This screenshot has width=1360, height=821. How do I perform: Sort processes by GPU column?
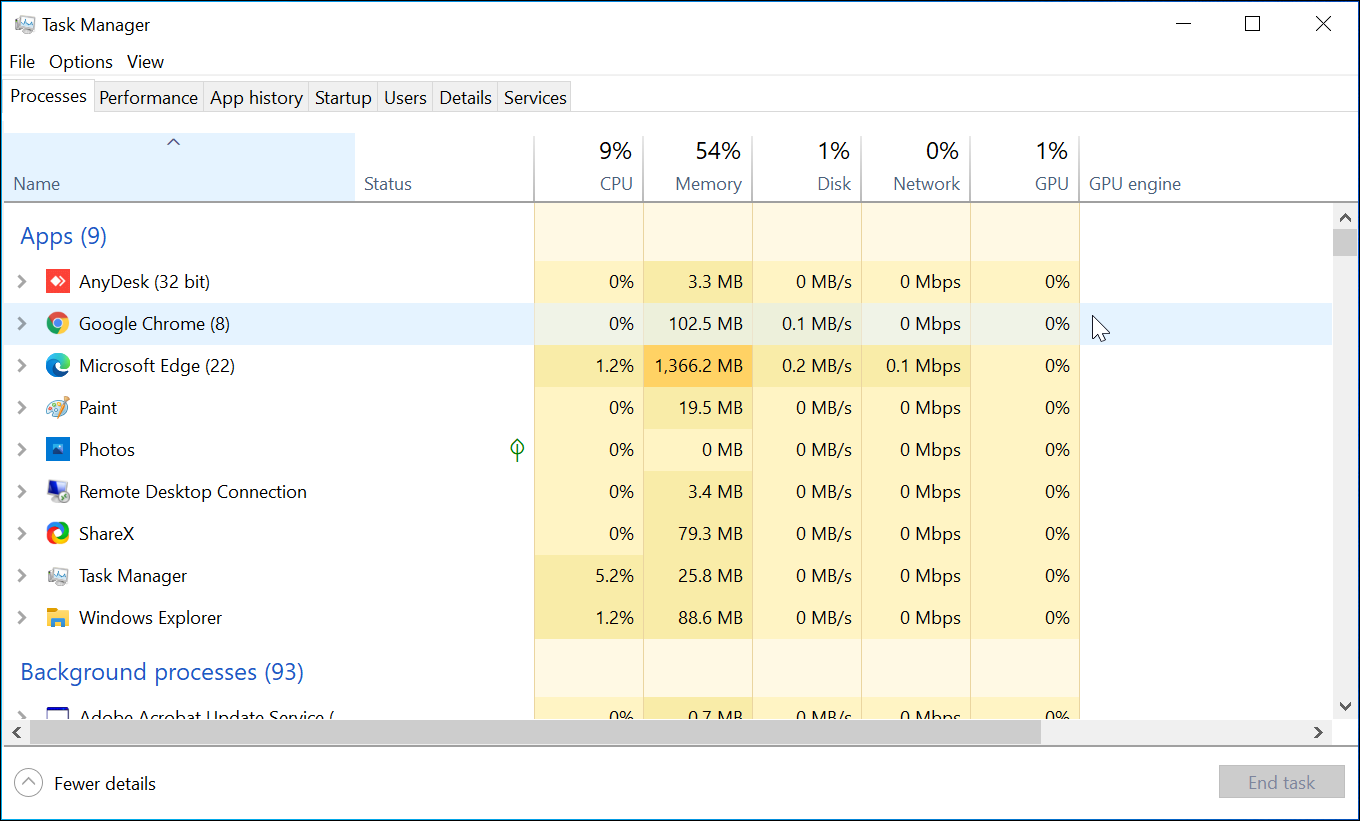[1025, 168]
